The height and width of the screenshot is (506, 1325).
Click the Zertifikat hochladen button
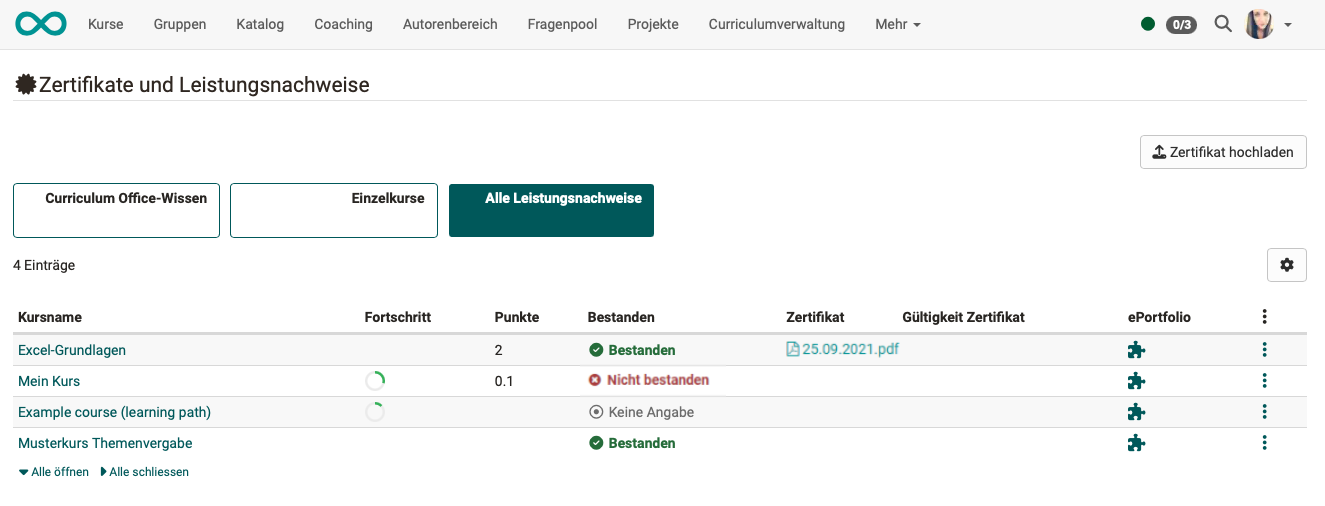click(1223, 152)
